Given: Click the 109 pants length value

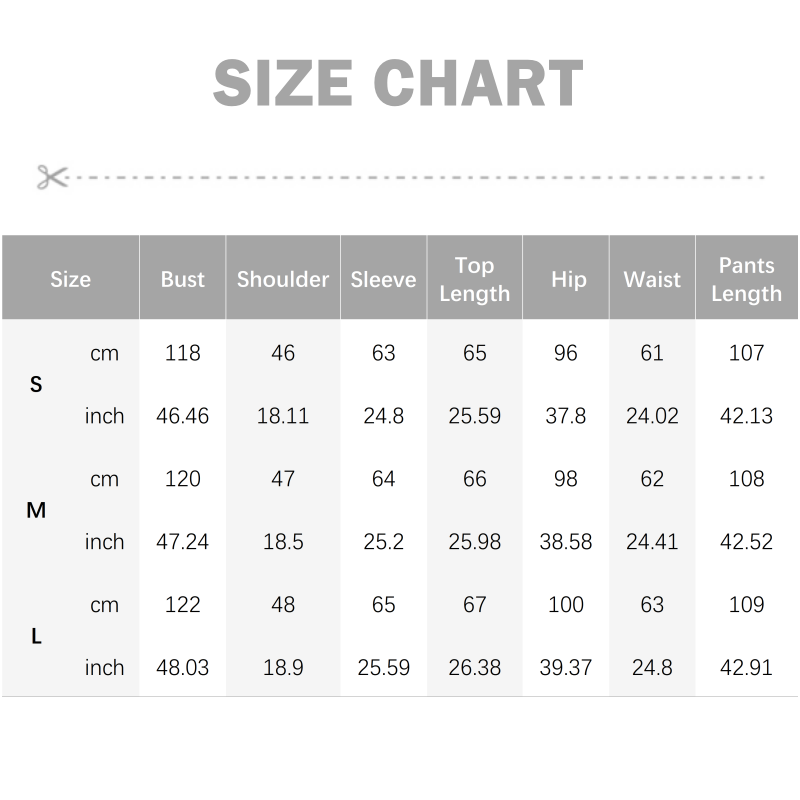Looking at the screenshot, I should [x=747, y=605].
